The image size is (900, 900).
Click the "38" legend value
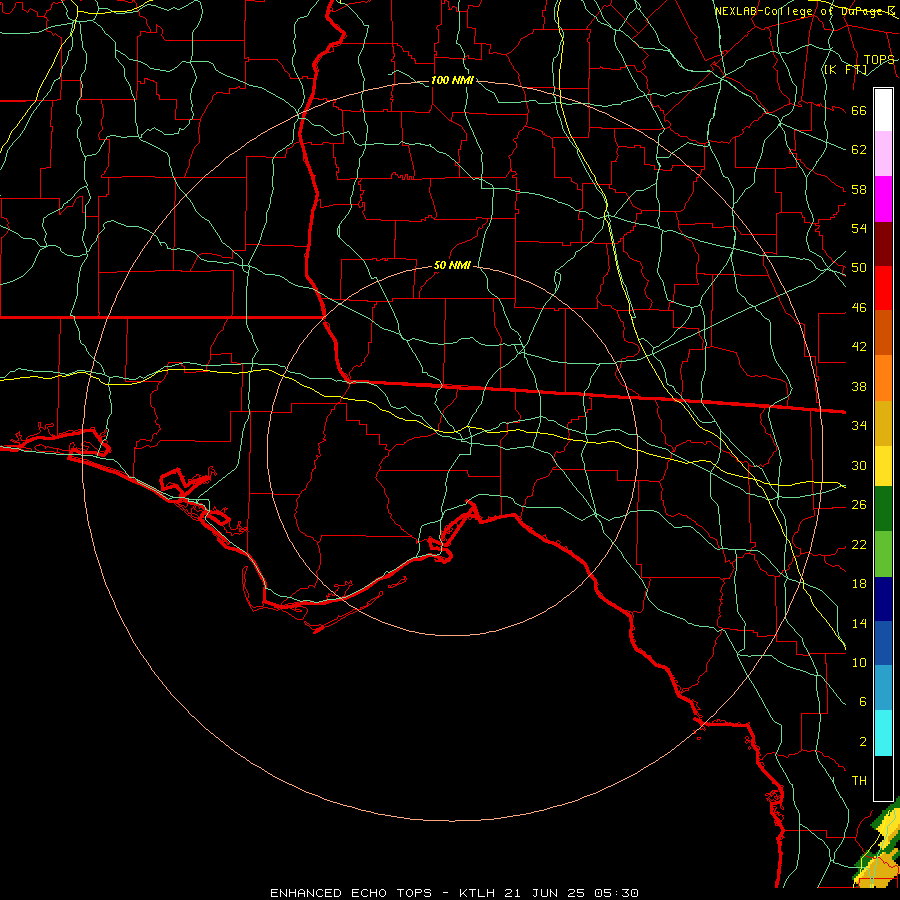click(x=859, y=386)
